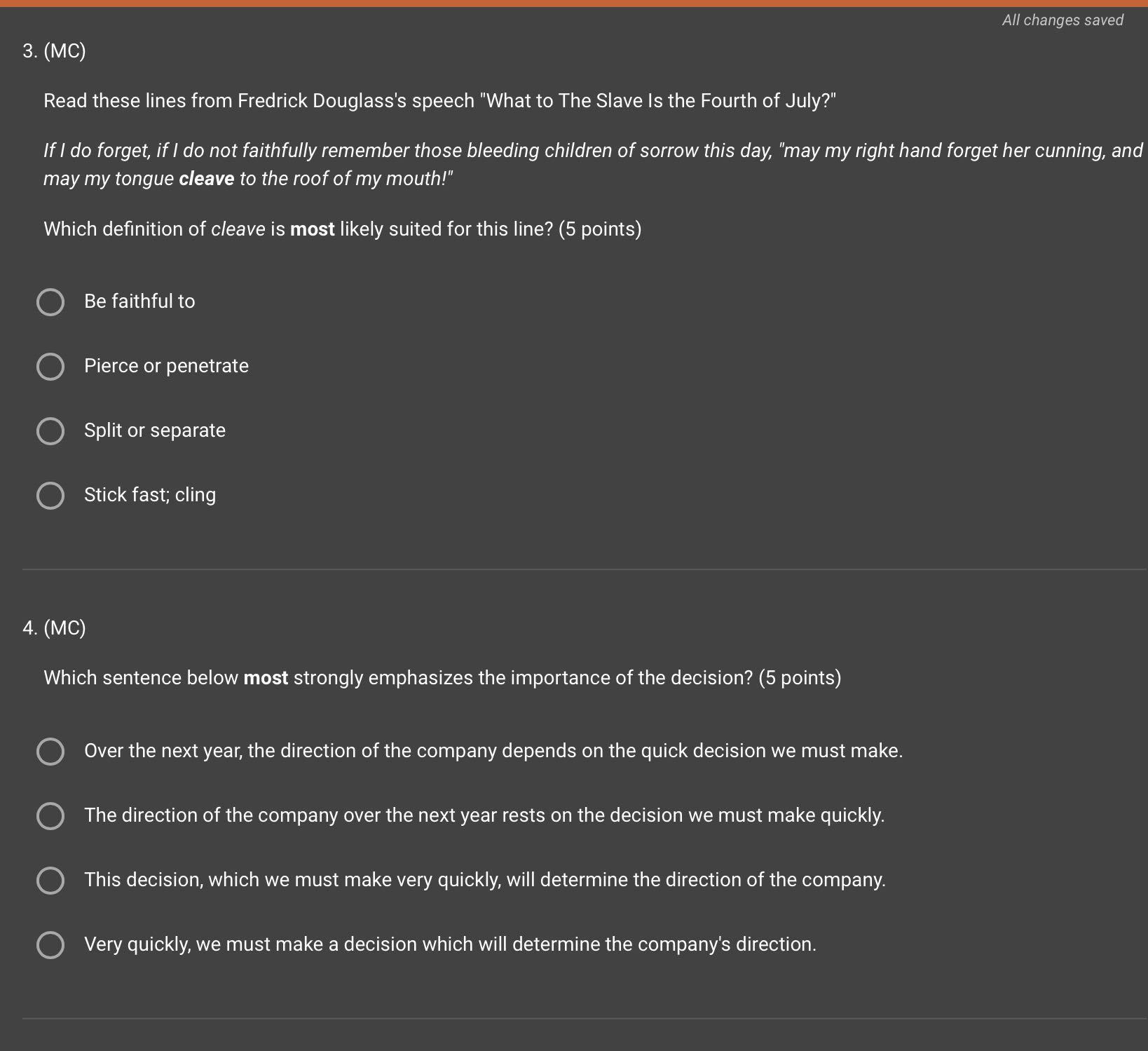Screen dimensions: 1148x1051
Task: Select the 'Be faithful to' radio button
Action: point(50,302)
